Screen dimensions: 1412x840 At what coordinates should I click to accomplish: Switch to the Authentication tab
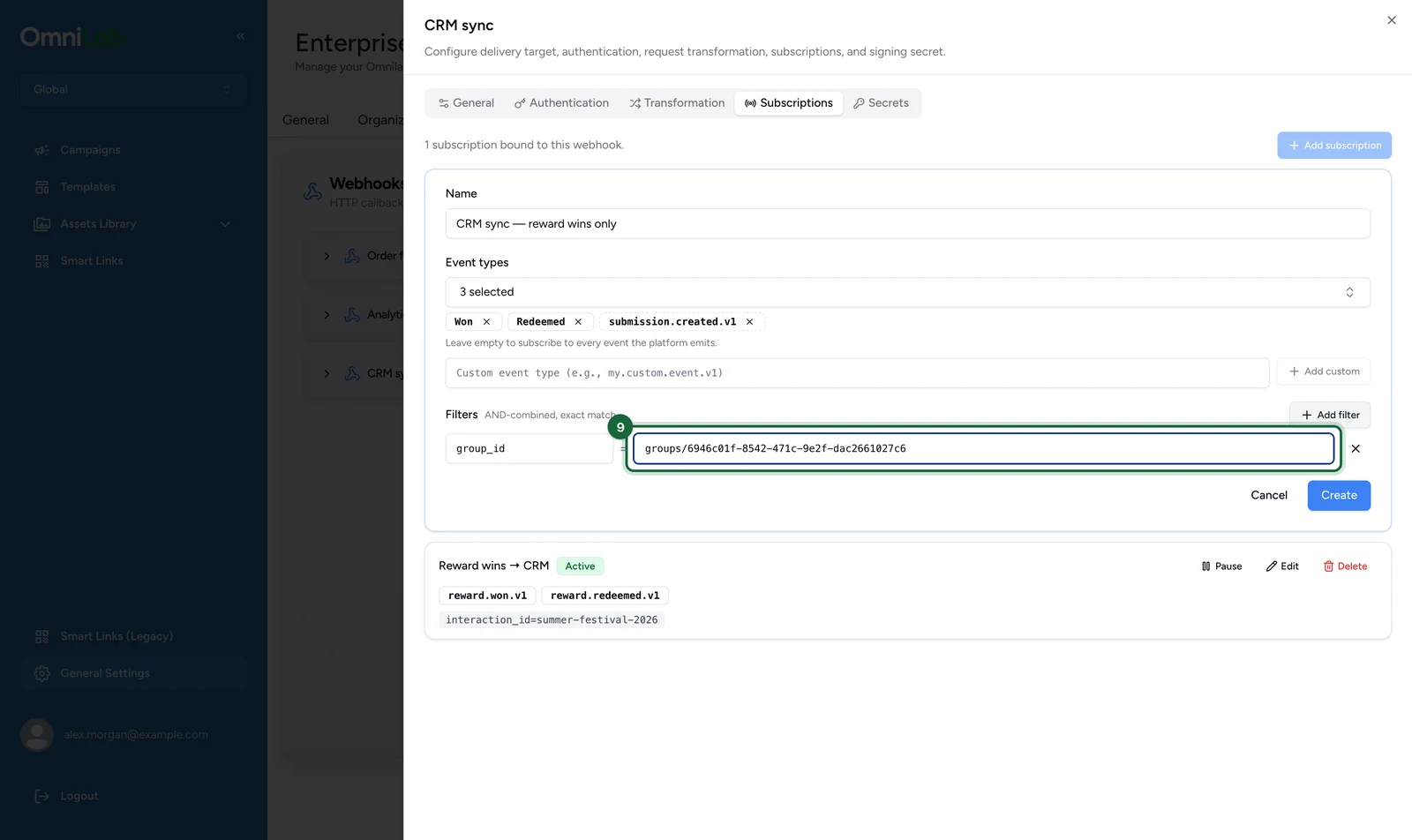point(561,103)
